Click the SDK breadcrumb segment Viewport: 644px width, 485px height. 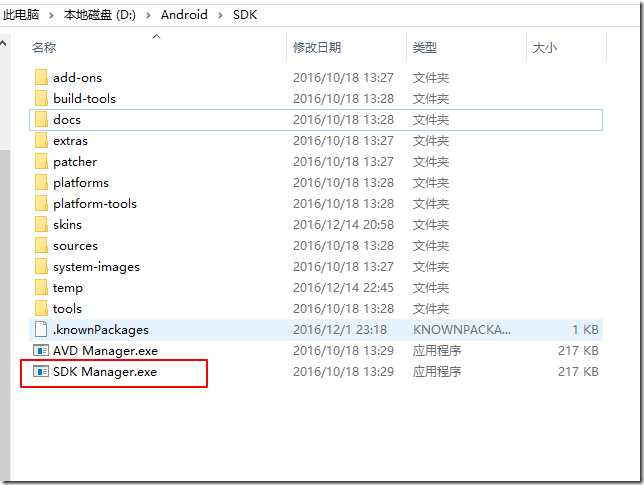[x=245, y=15]
